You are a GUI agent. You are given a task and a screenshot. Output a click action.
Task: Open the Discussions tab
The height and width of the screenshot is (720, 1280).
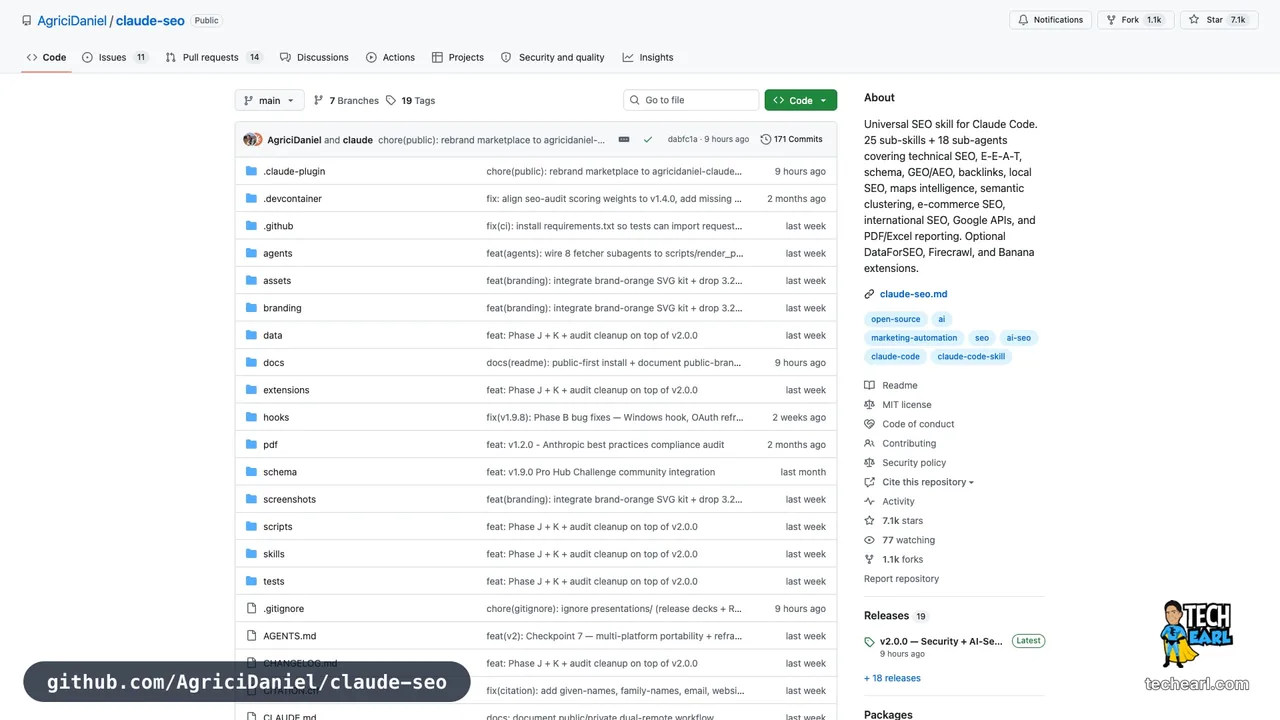(x=314, y=57)
